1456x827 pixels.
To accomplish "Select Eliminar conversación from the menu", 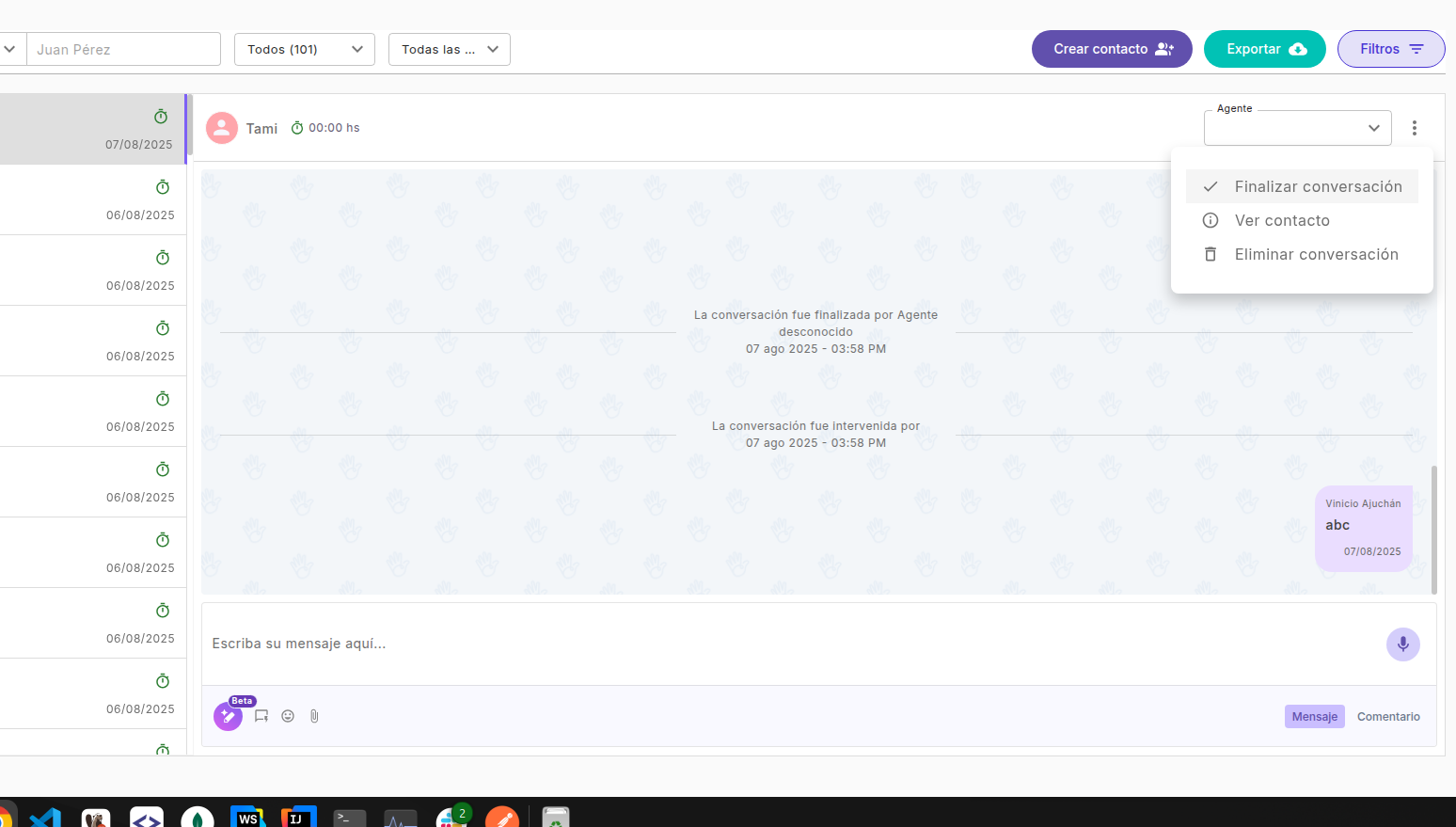I will pos(1315,254).
